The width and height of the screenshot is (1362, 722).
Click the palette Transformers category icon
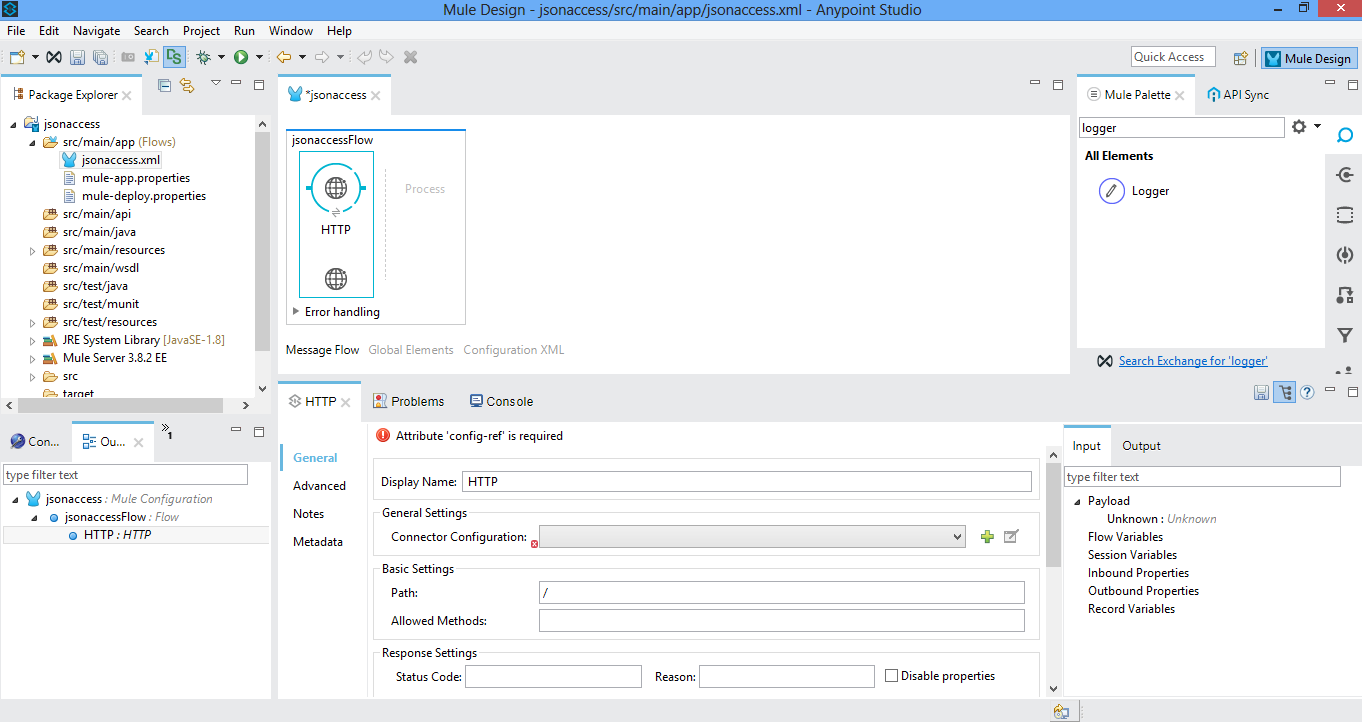click(x=1345, y=295)
